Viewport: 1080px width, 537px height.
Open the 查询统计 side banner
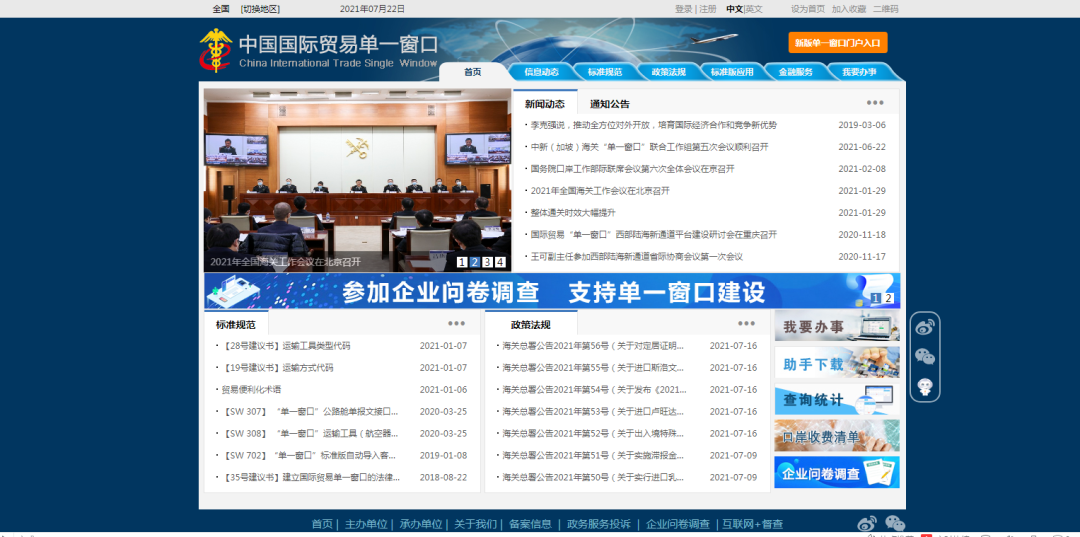(837, 399)
